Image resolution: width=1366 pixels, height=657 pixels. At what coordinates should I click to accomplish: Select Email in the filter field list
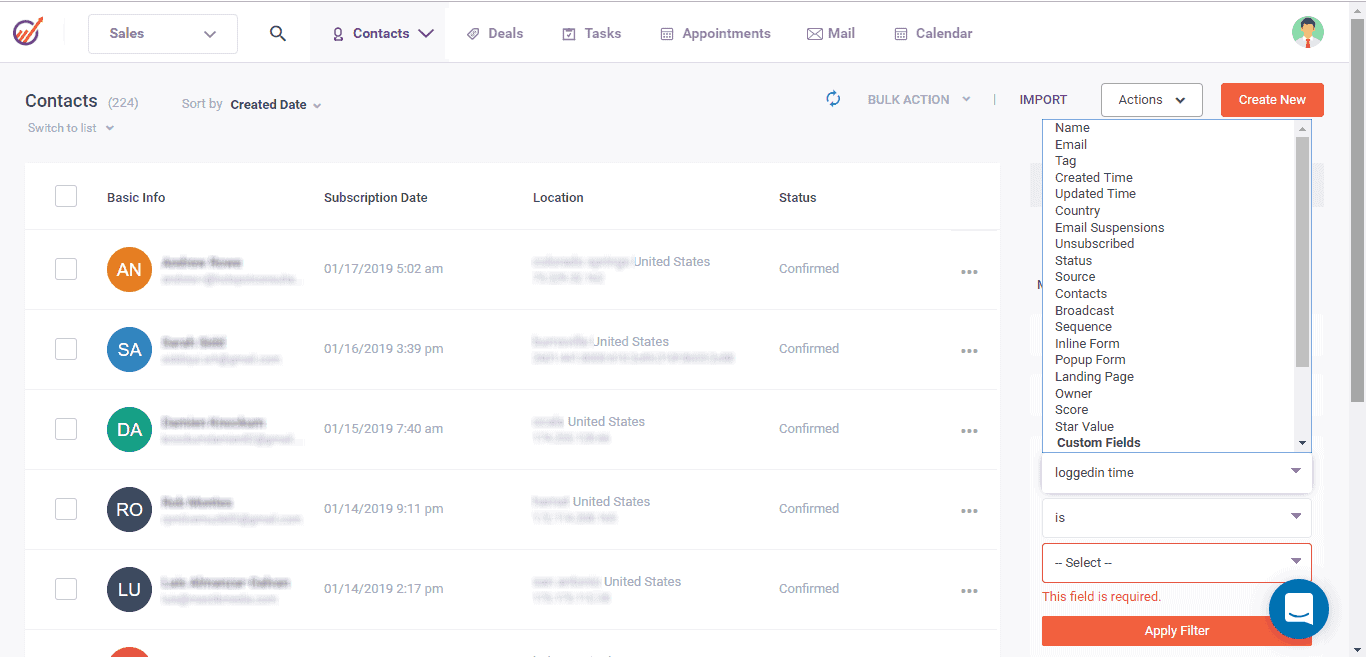click(1070, 144)
